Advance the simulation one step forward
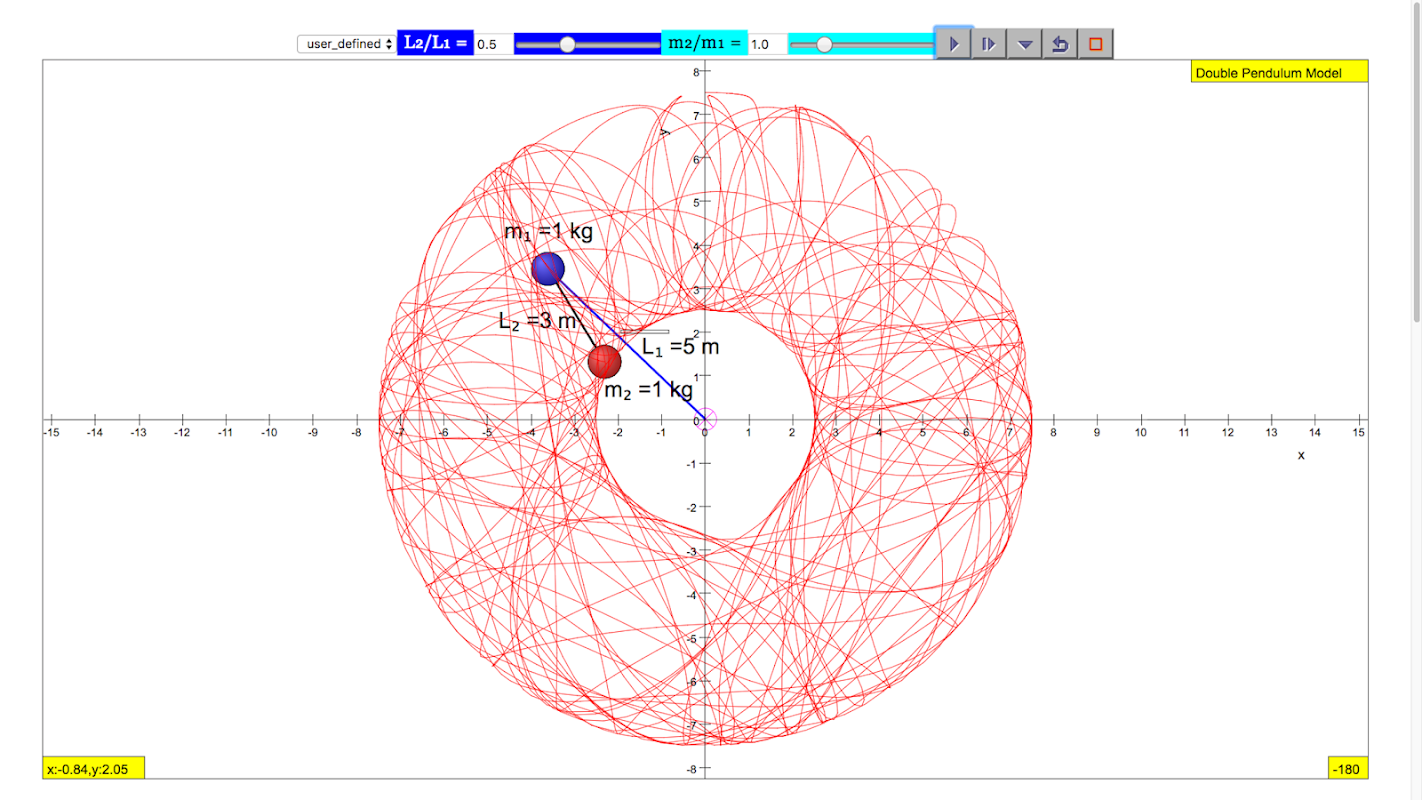Screen dimensions: 1422x800 tap(989, 44)
